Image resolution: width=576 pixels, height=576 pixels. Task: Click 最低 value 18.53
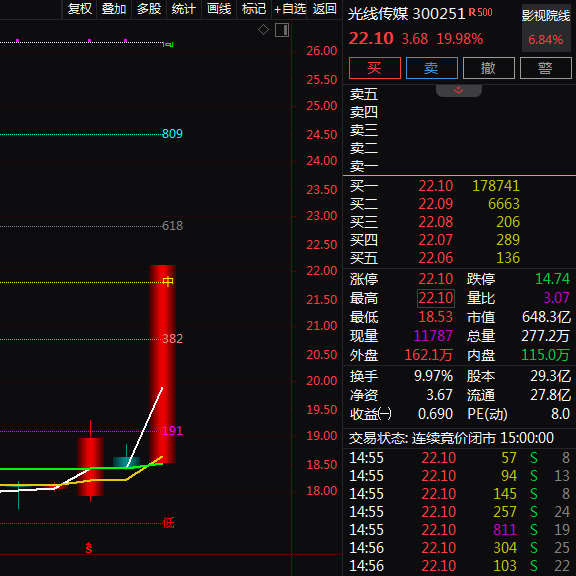(x=436, y=317)
